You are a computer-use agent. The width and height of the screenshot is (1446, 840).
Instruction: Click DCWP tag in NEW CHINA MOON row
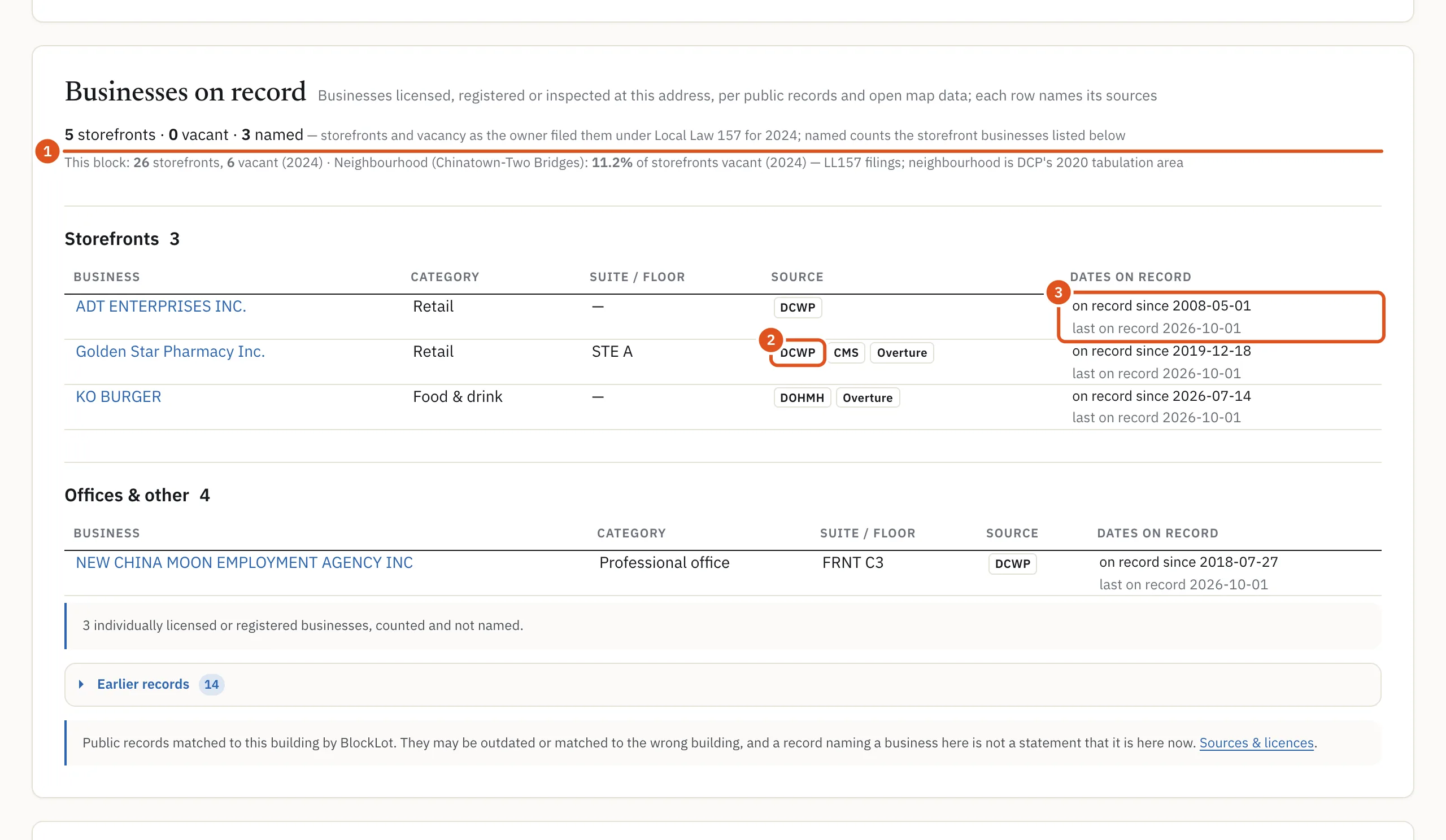(x=1012, y=563)
